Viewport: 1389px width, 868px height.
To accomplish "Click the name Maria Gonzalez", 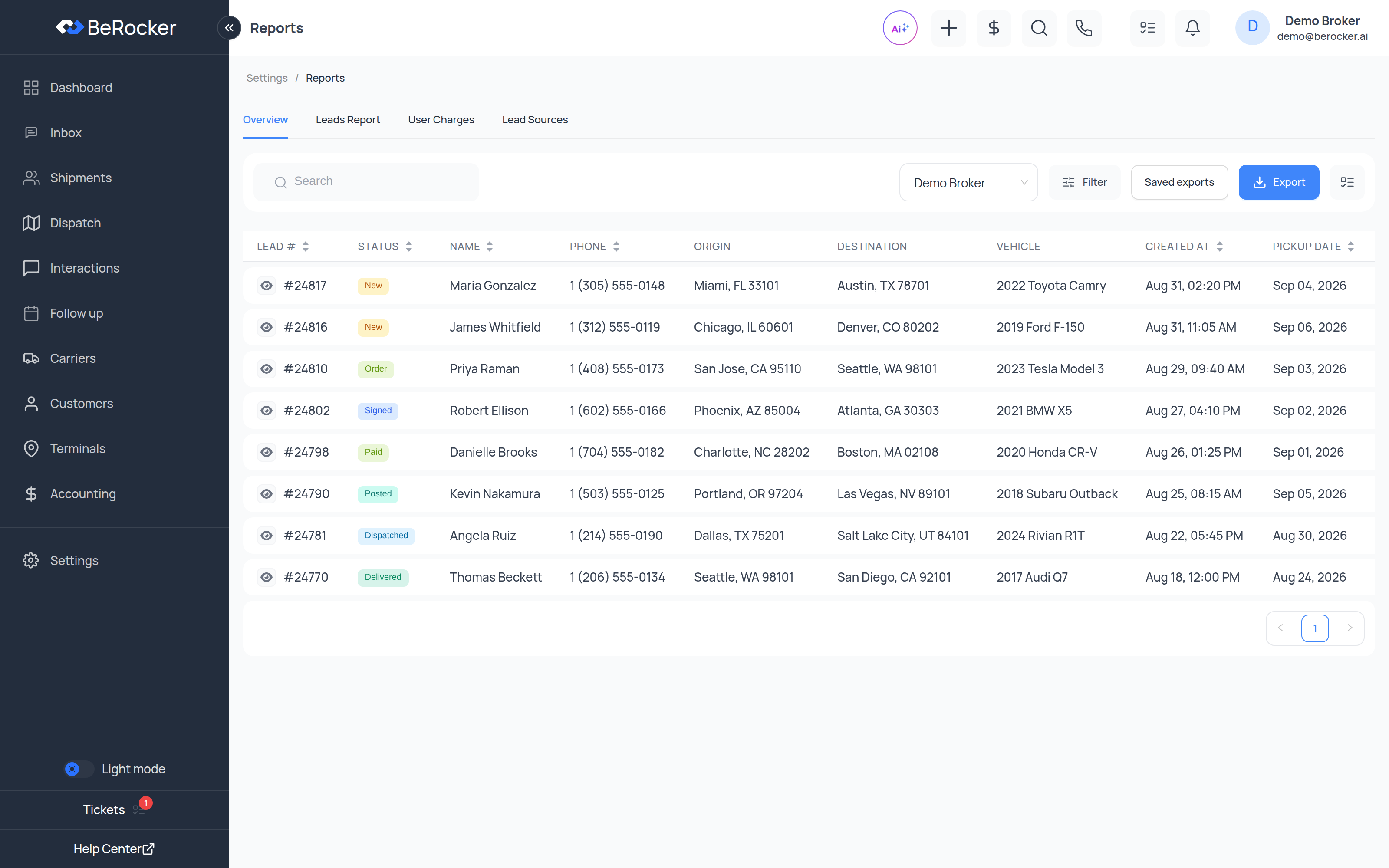I will [x=493, y=285].
